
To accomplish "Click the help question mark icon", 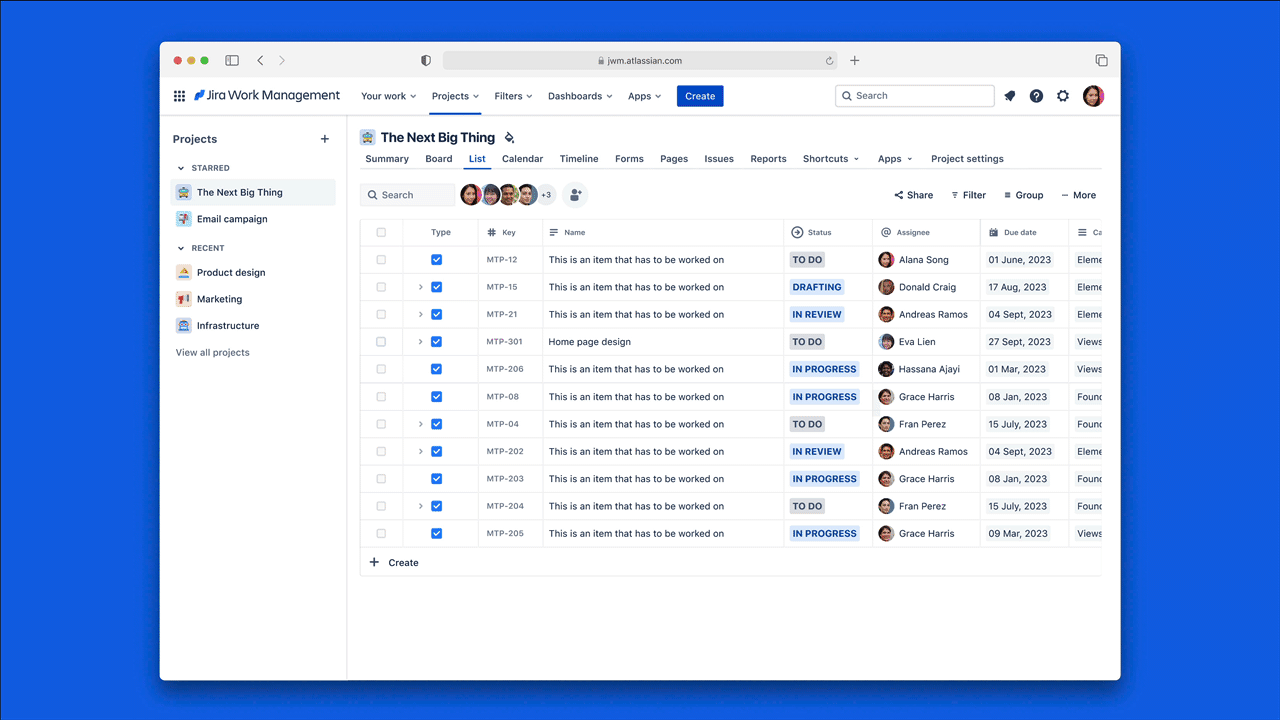I will tap(1036, 96).
